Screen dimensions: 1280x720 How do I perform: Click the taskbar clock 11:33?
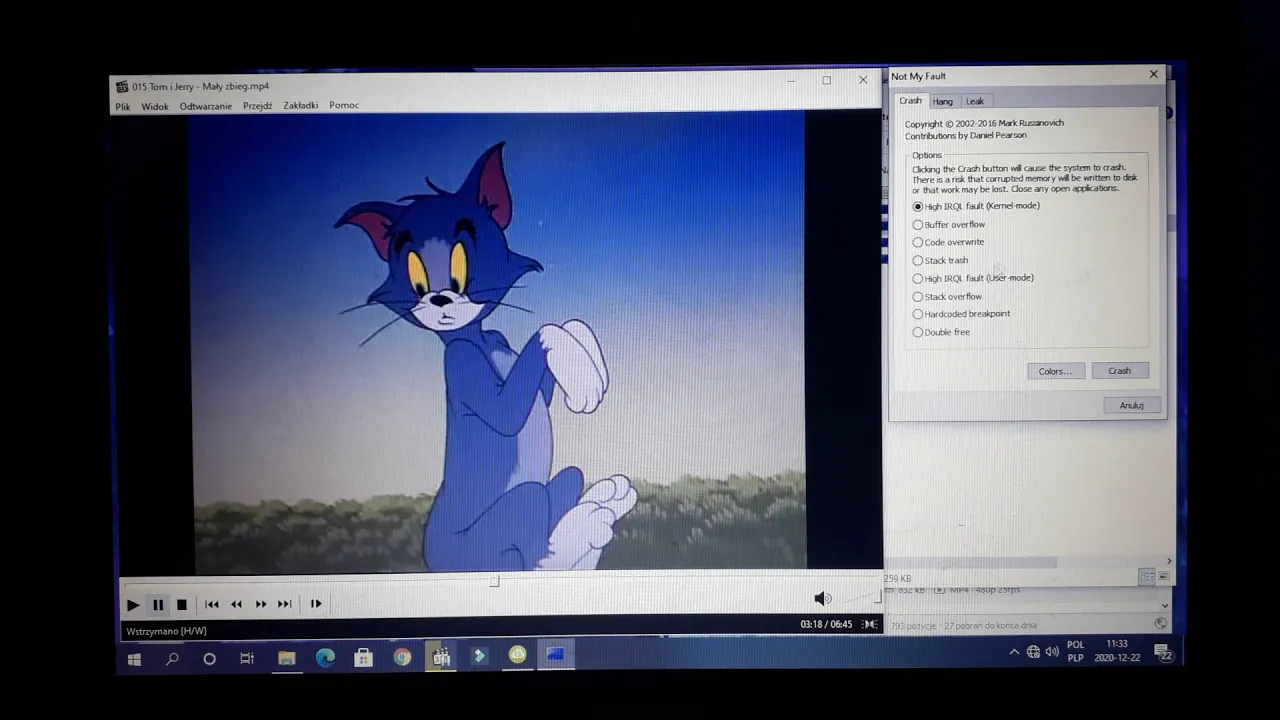1117,651
